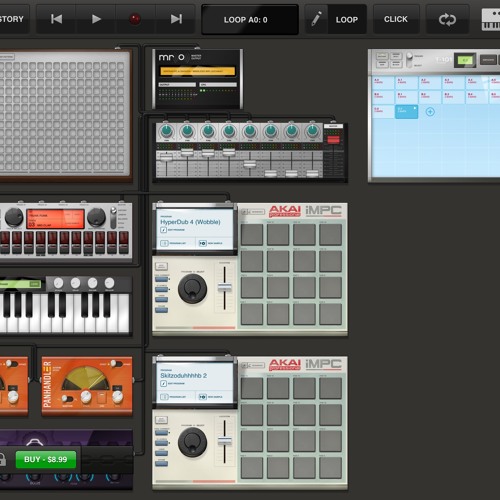Adjust sixth teal pan knob on mixer
Viewport: 500px width, 500px height.
point(271,131)
